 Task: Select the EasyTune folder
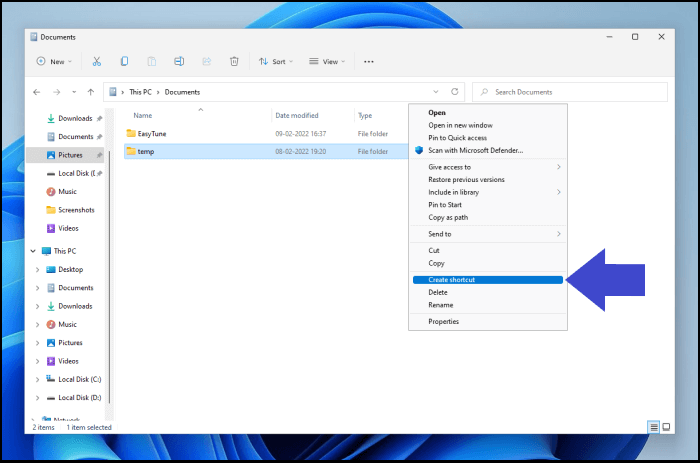153,133
